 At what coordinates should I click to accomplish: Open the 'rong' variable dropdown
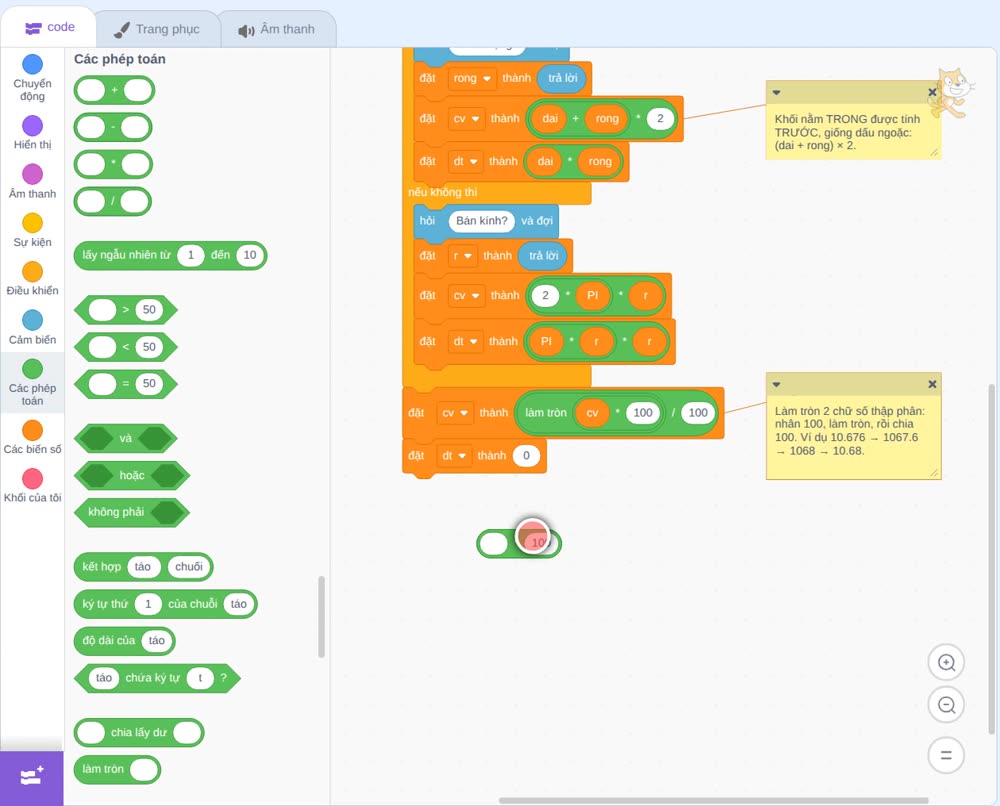471,78
